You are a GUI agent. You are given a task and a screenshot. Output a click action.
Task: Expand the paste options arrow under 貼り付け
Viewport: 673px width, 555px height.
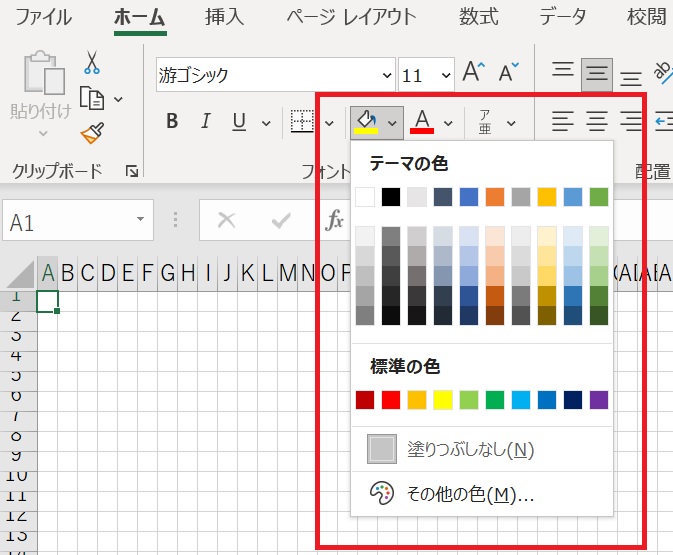43,133
